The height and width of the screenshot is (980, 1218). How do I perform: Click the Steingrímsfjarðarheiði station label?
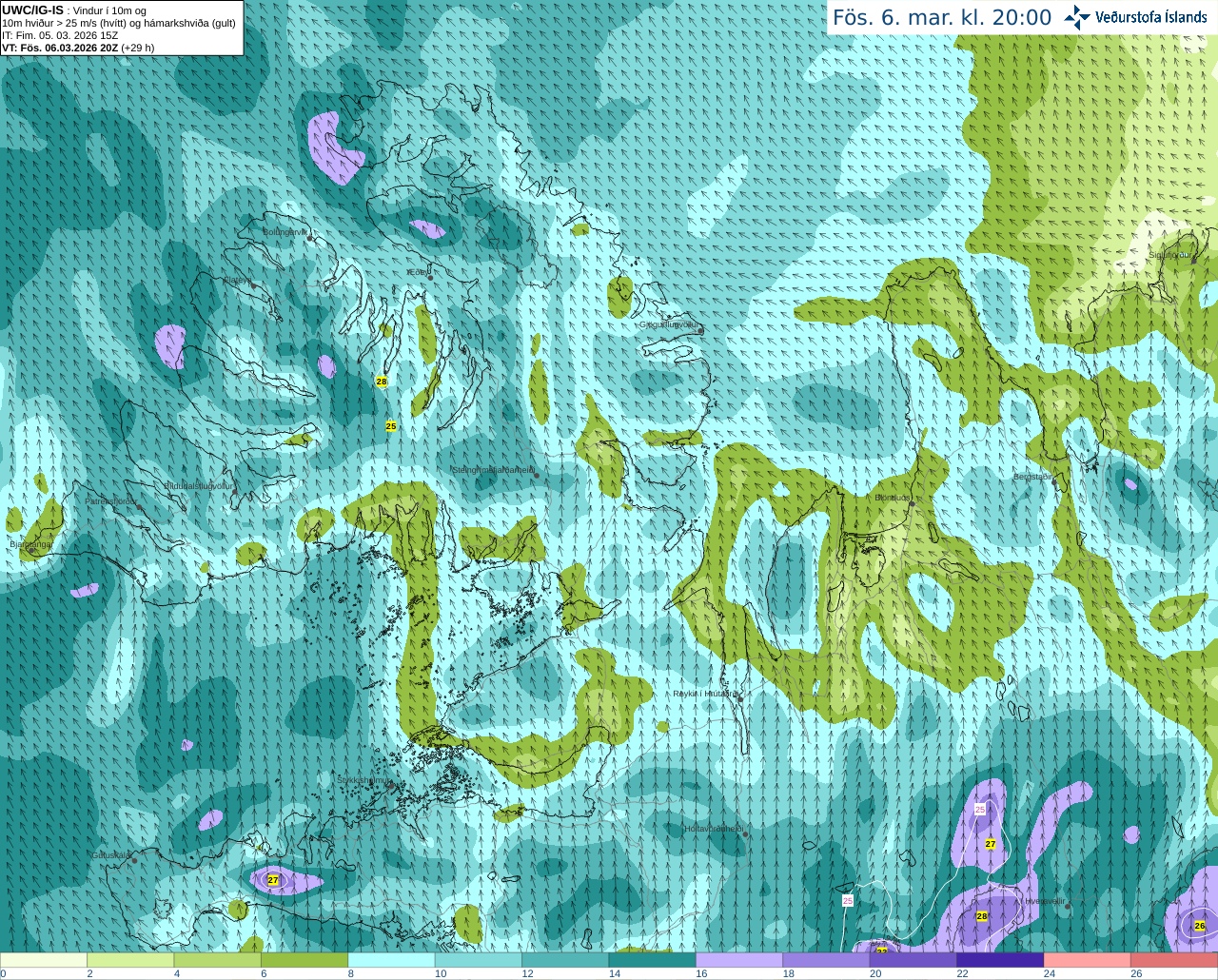click(x=492, y=470)
